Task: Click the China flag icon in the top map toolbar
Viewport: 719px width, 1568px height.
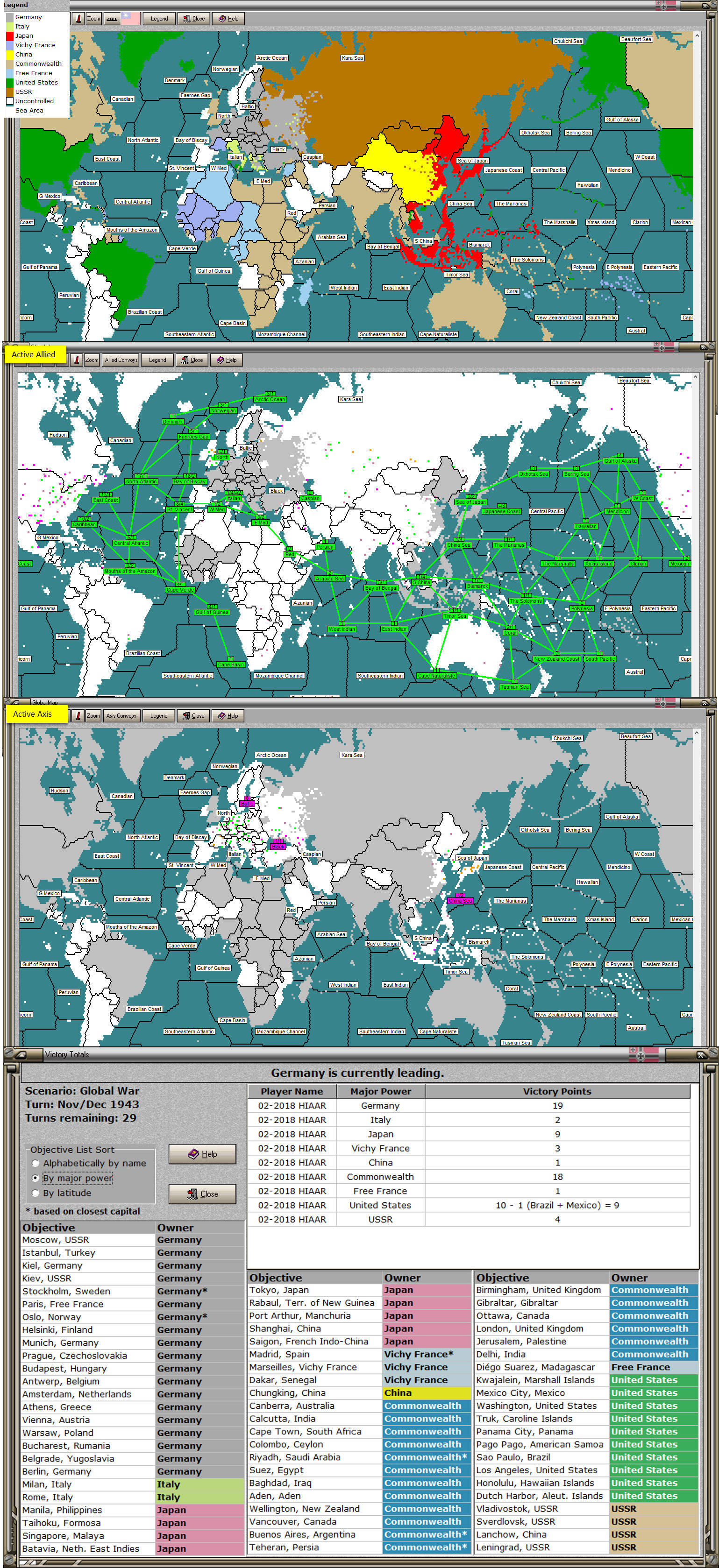Action: tap(130, 18)
